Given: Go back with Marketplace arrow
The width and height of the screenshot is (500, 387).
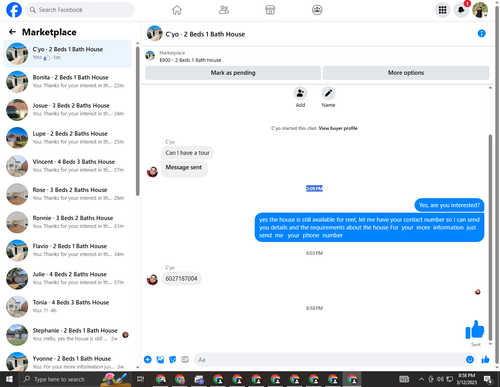Looking at the screenshot, I should click(12, 32).
